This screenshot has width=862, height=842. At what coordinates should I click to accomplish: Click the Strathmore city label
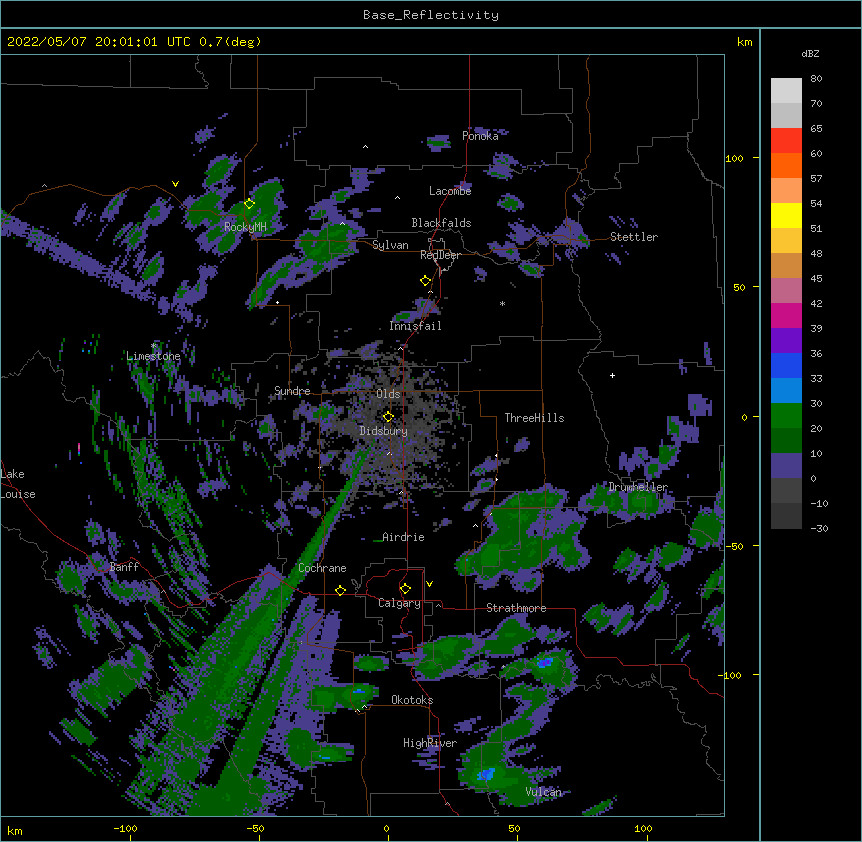point(516,608)
